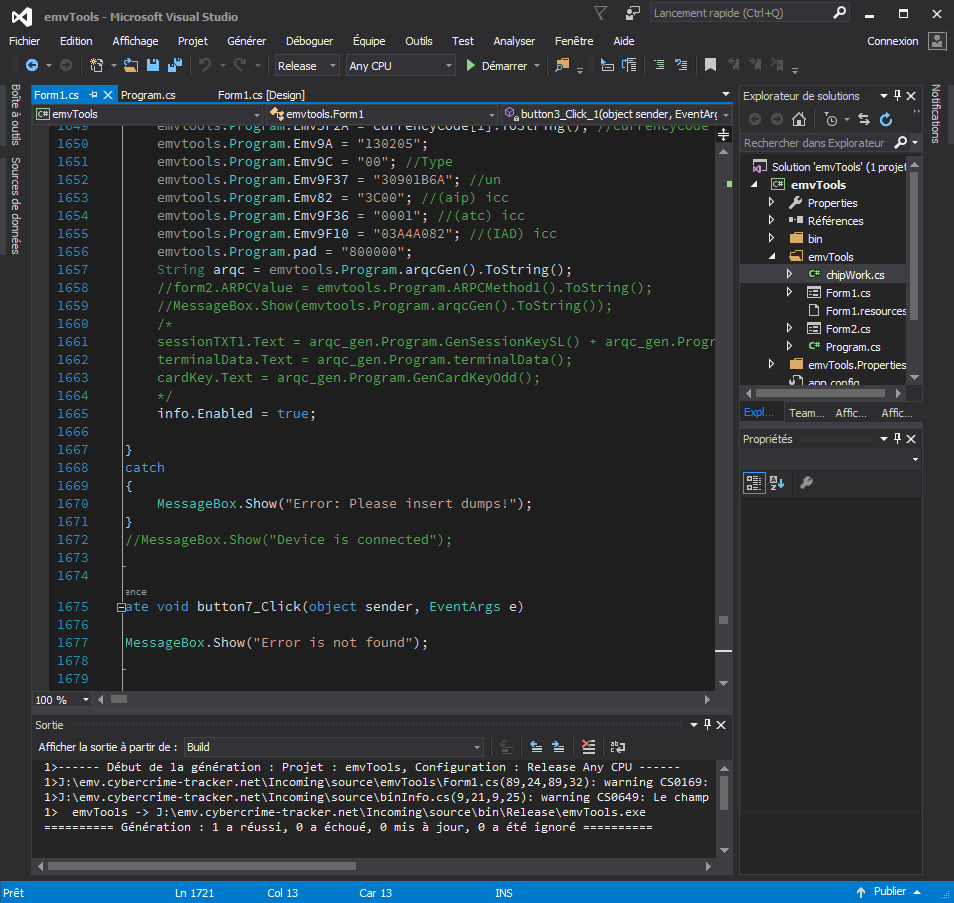Viewport: 954px width, 903px height.
Task: Open the Déboguer menu
Action: (x=309, y=41)
